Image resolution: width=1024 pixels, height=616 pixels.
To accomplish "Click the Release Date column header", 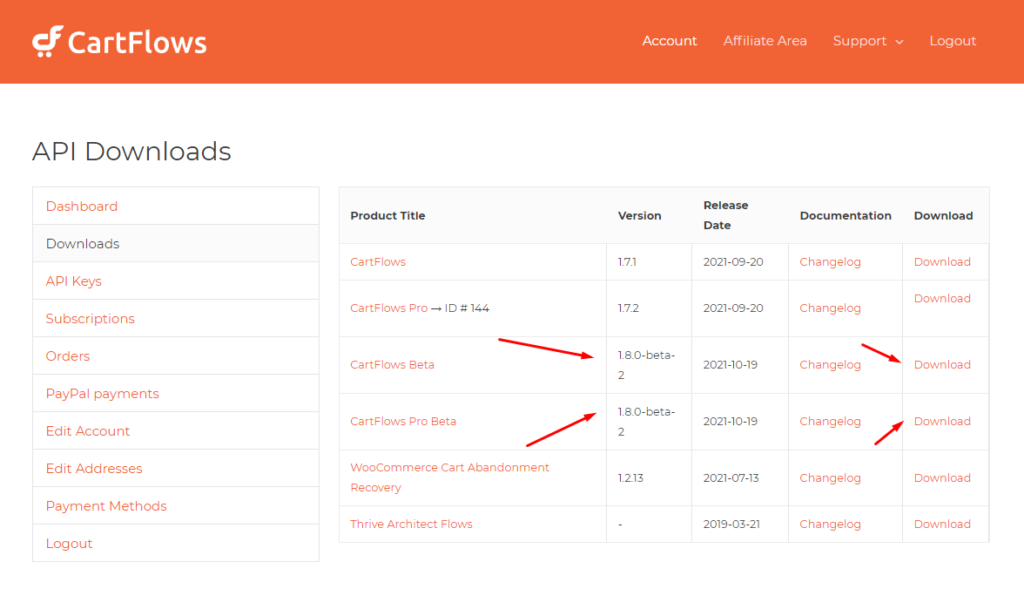I will [x=726, y=215].
